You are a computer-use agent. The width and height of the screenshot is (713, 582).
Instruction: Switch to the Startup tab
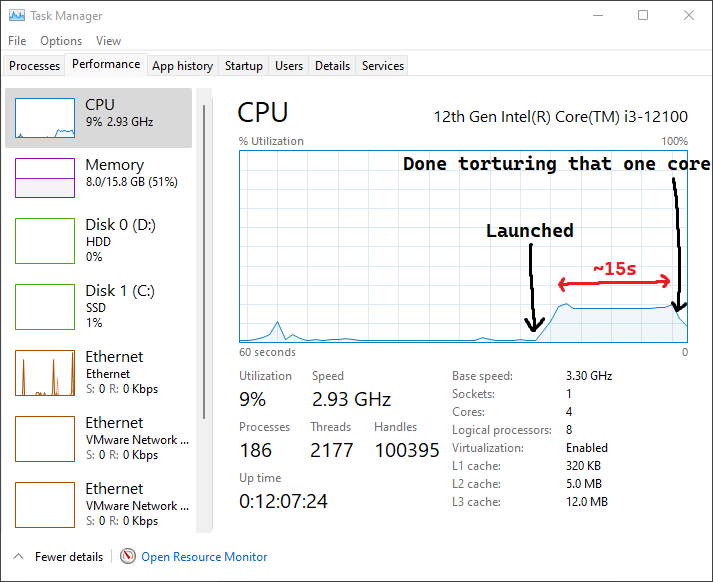(244, 66)
